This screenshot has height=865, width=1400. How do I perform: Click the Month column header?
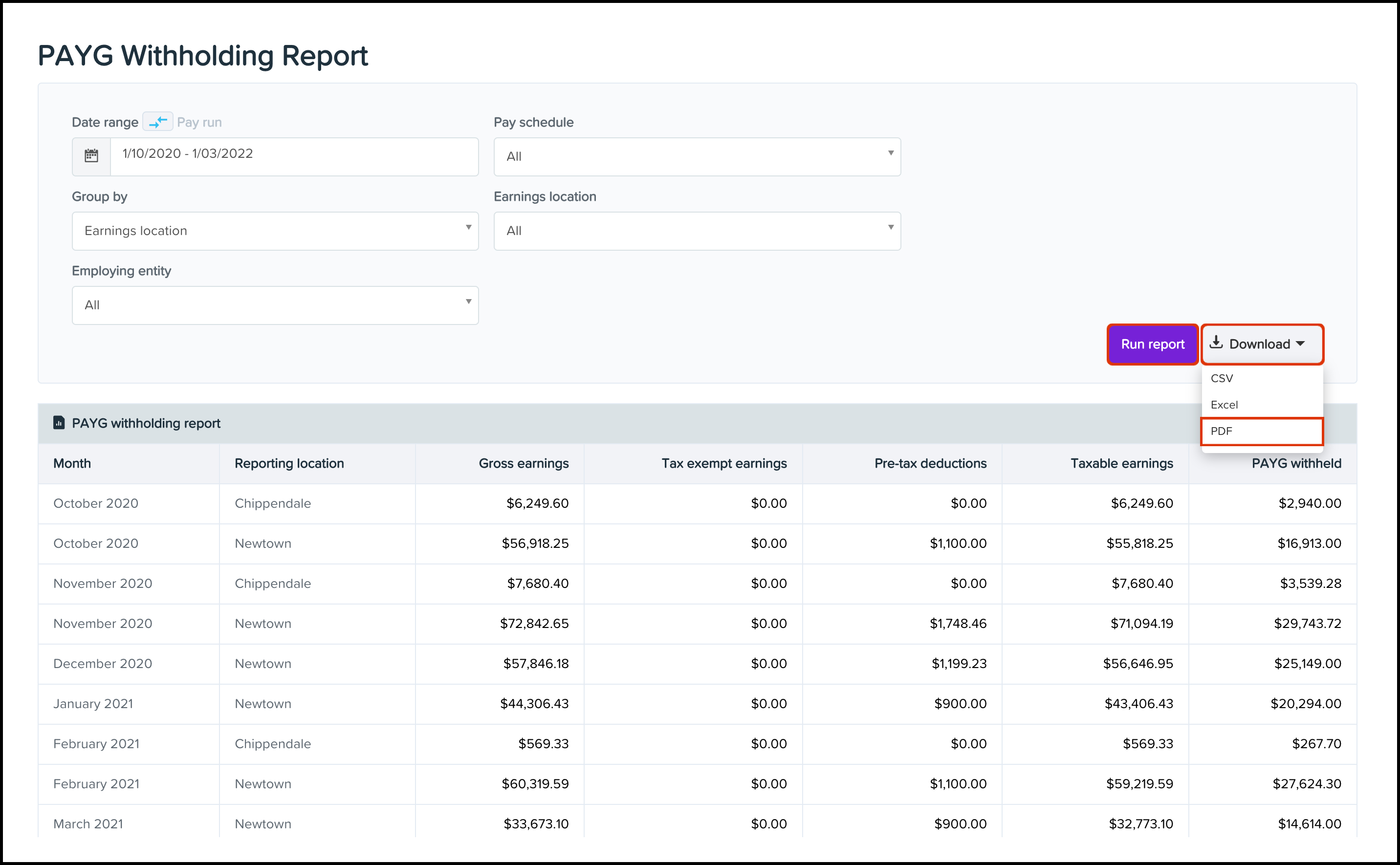click(x=72, y=463)
